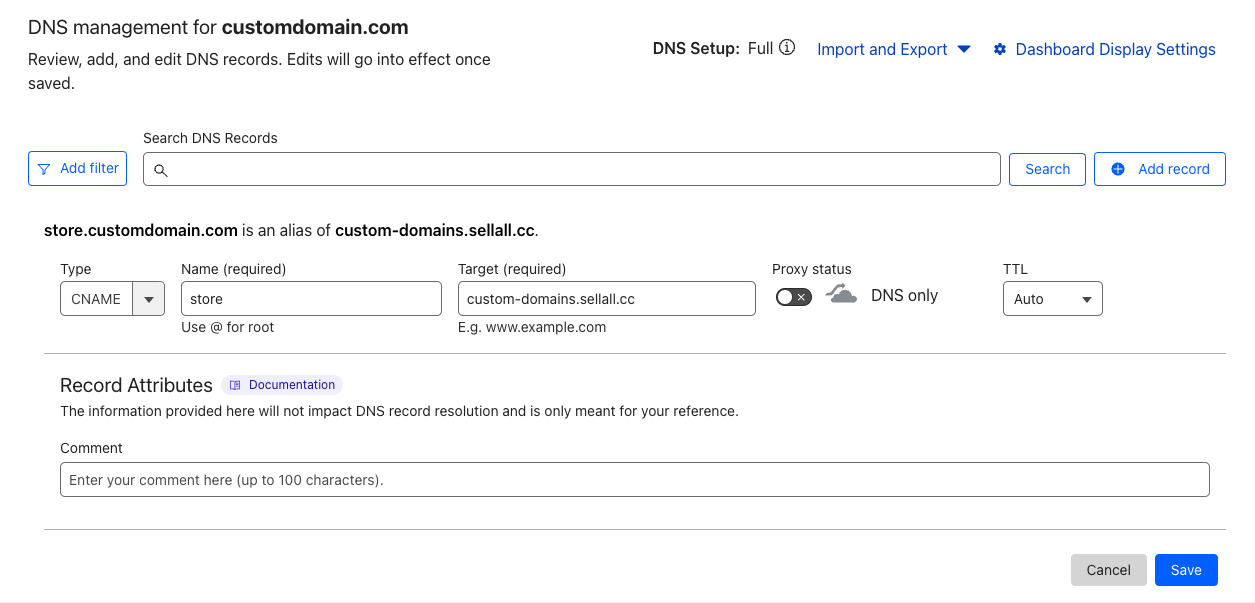Open the Documentation link for Record Attributes

[x=291, y=385]
